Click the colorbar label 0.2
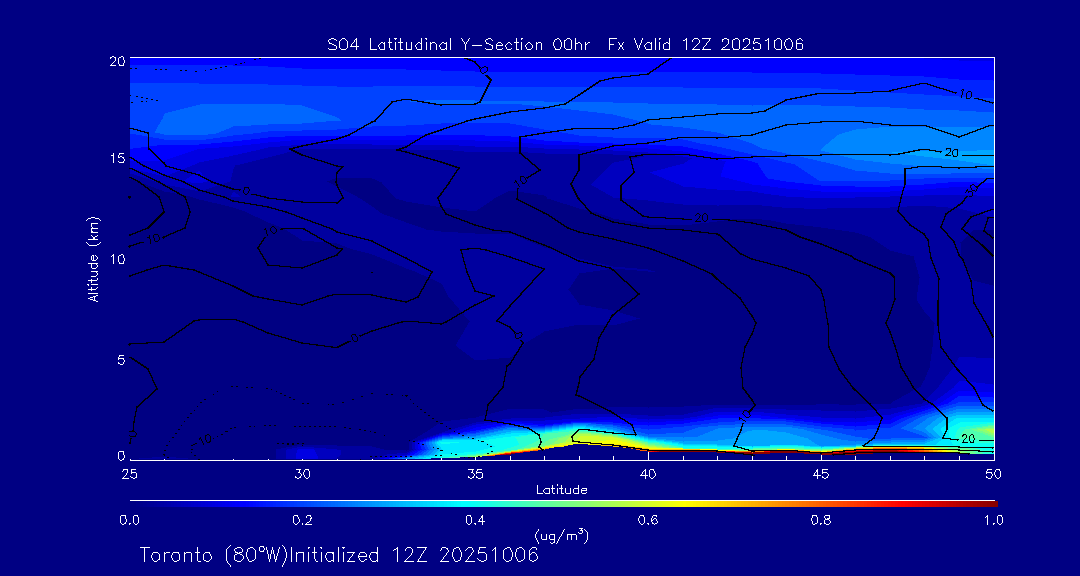1080x576 pixels. (302, 520)
